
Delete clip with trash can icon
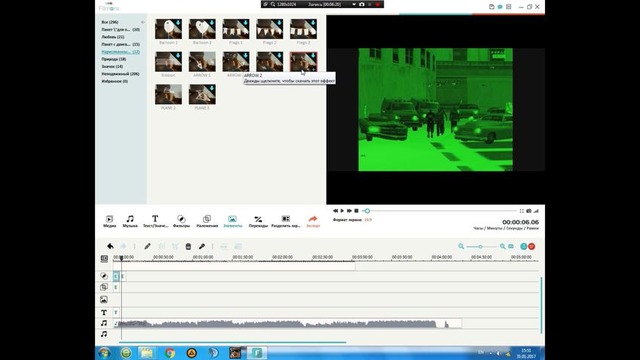coord(188,246)
